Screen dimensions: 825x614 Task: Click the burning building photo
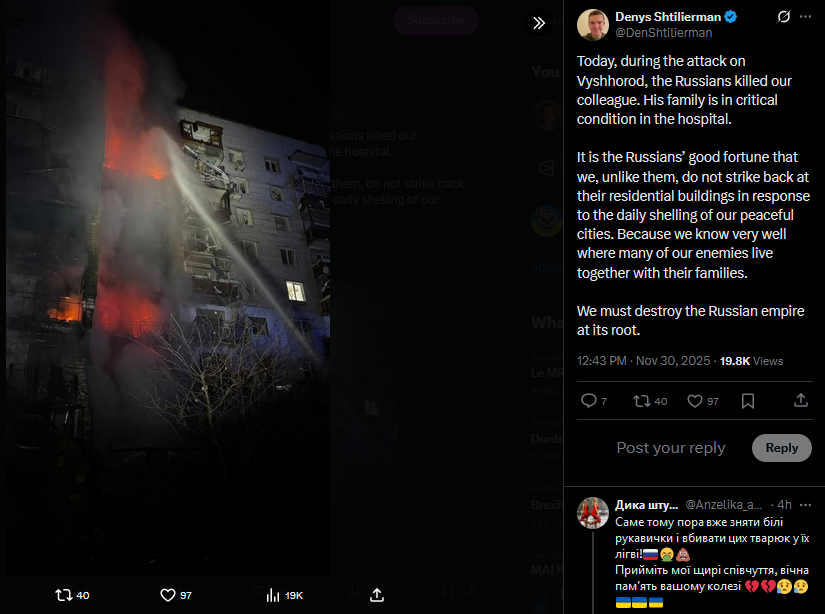(x=168, y=287)
